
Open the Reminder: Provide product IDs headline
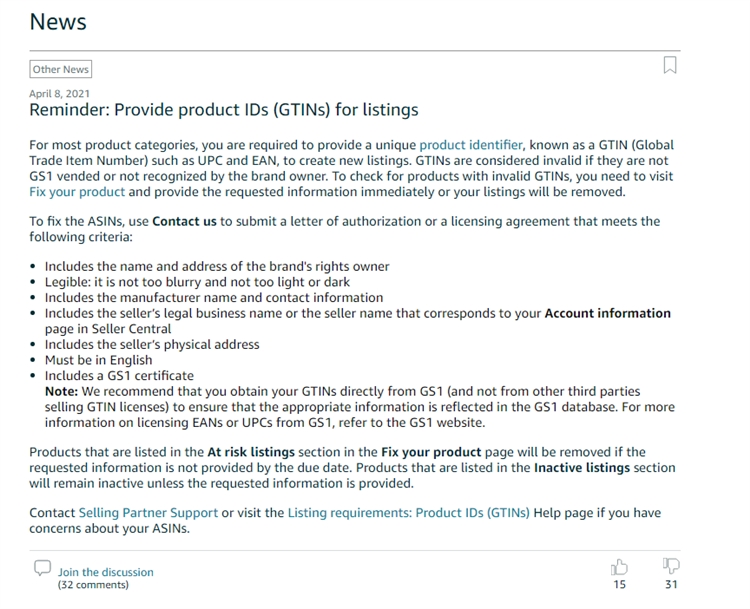tap(224, 110)
